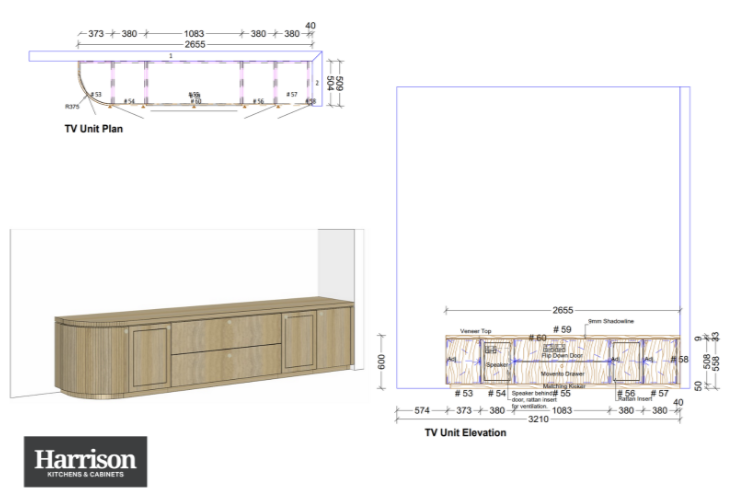The width and height of the screenshot is (734, 496).
Task: Click the 600 height dimension left of the elevation
Action: [382, 362]
